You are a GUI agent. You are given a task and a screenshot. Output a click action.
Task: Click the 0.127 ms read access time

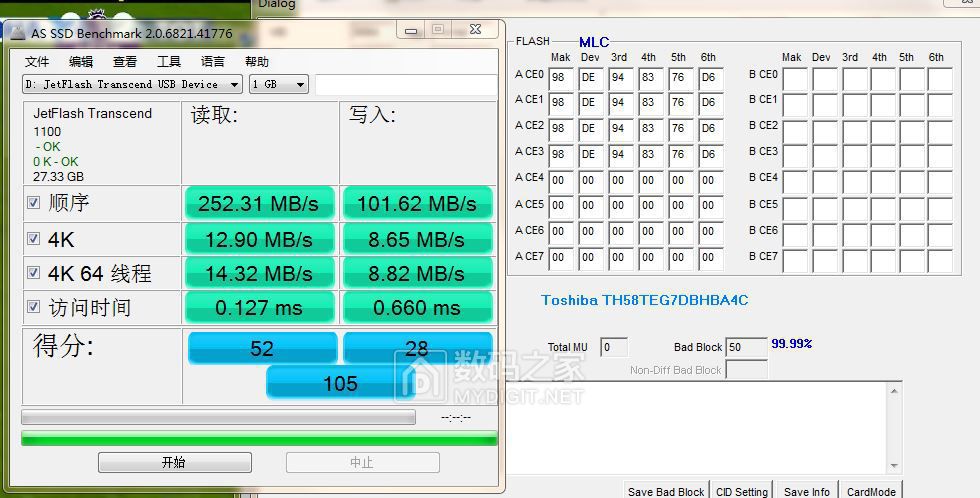tap(259, 307)
